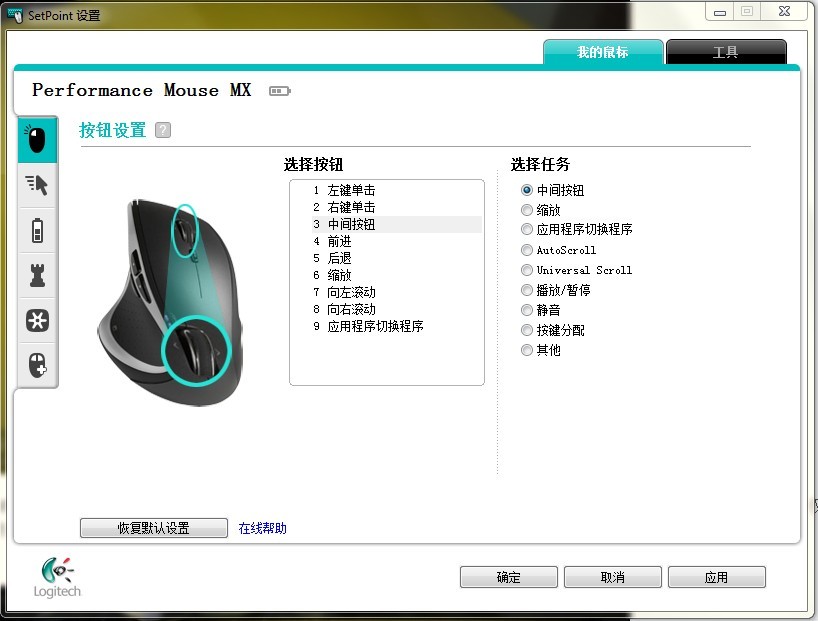Minimize the SetPoint window

pos(720,11)
